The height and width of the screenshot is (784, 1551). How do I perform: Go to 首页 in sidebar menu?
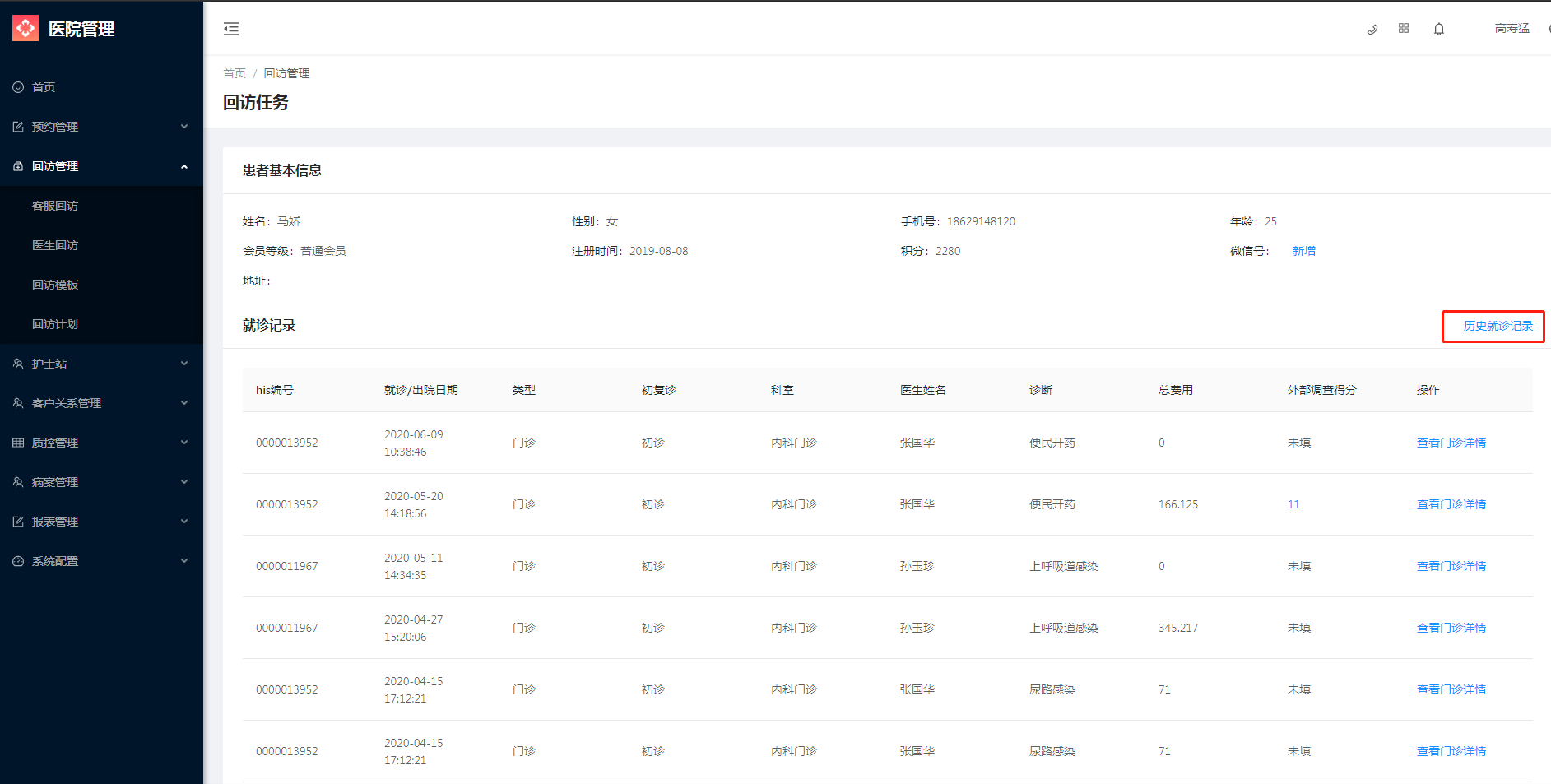tap(44, 87)
